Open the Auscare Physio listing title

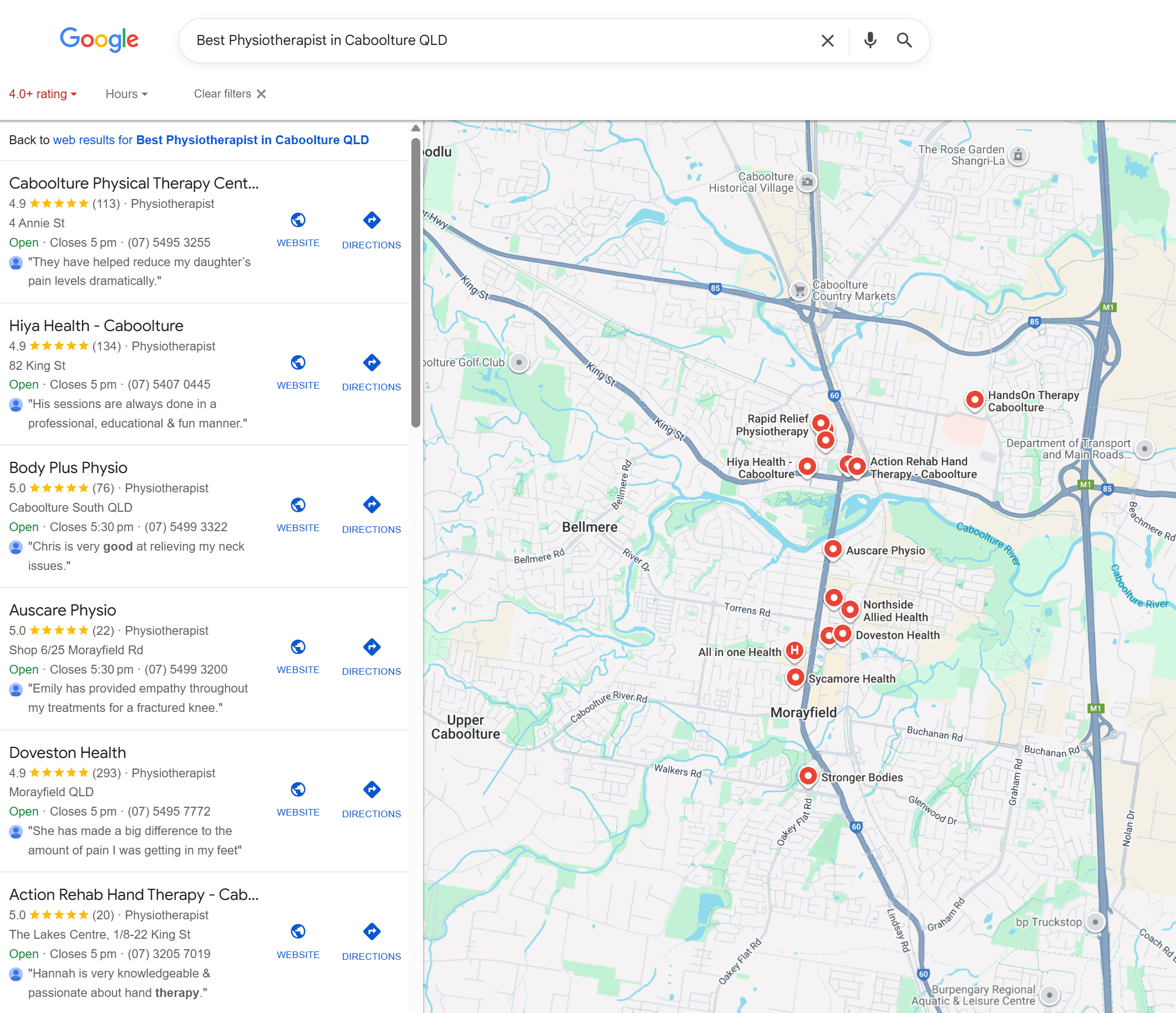[x=63, y=610]
